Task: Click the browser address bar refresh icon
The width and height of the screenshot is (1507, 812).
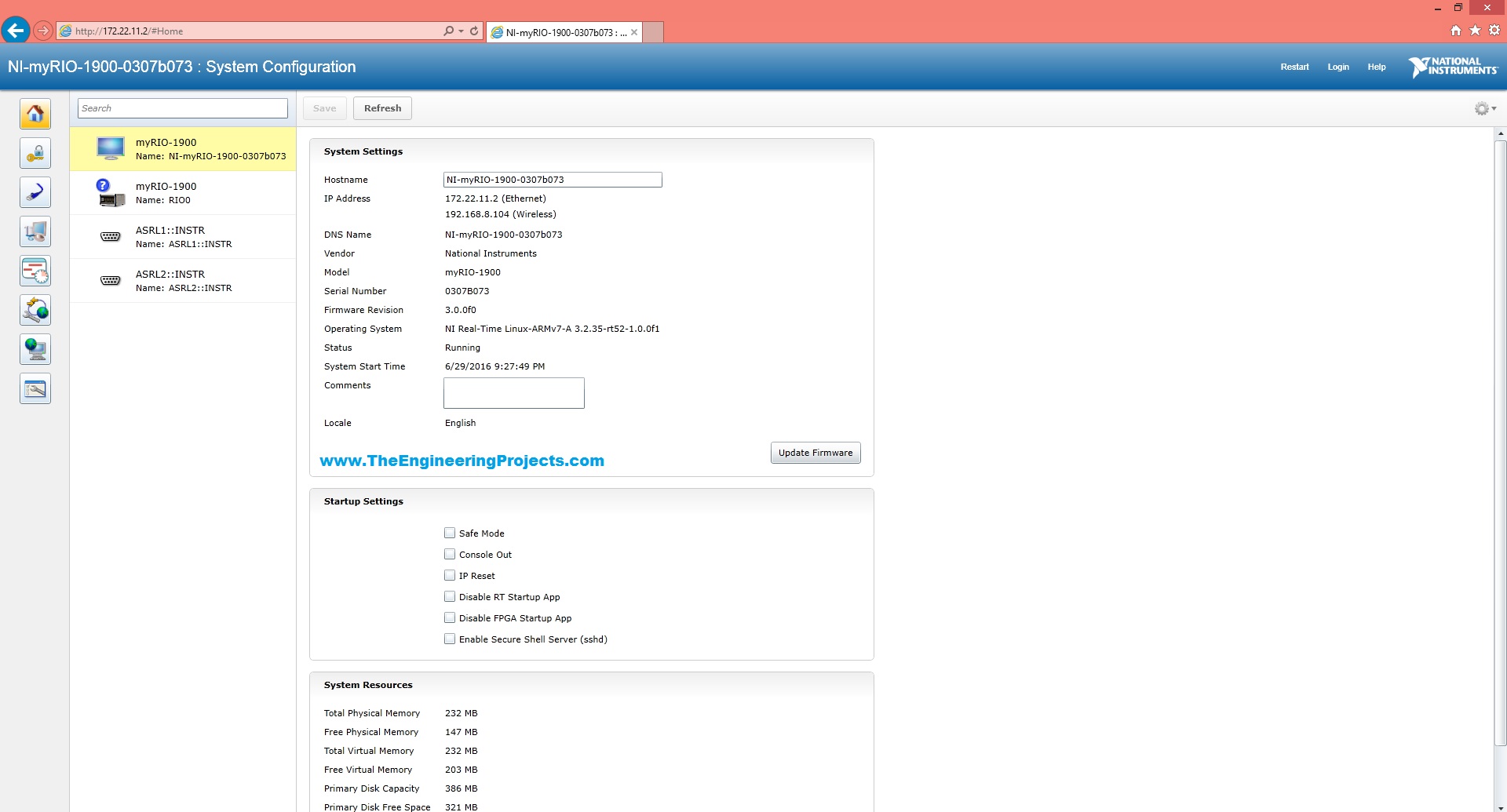Action: coord(474,31)
